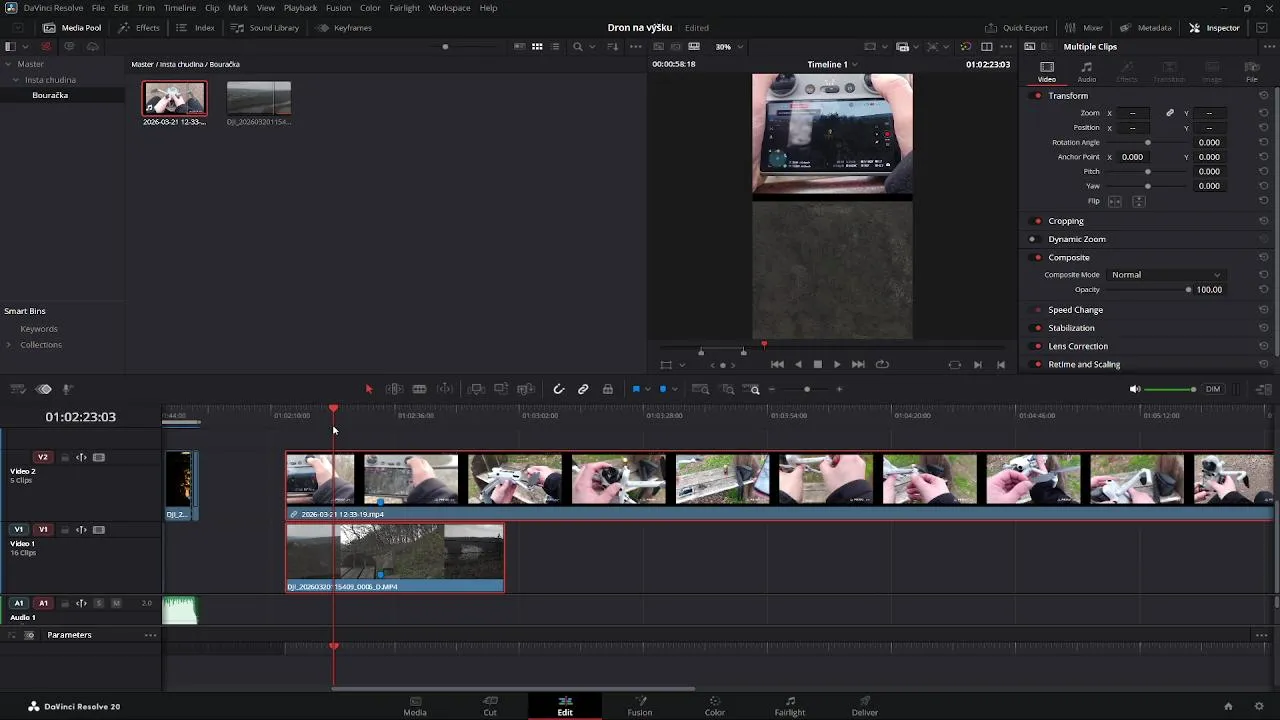Expand the Speed Change section
The width and height of the screenshot is (1280, 720).
click(x=1075, y=310)
